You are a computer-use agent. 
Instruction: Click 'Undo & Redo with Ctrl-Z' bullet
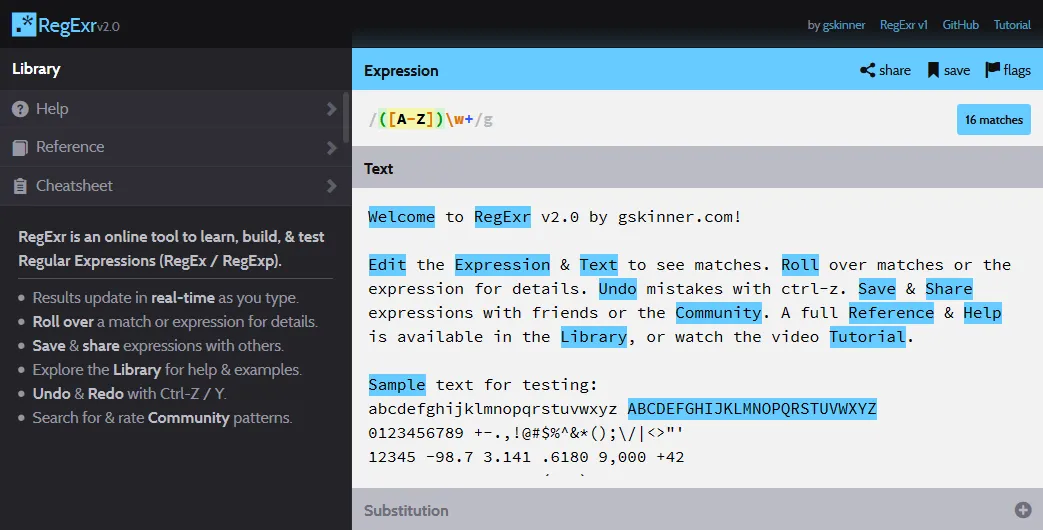(x=130, y=394)
